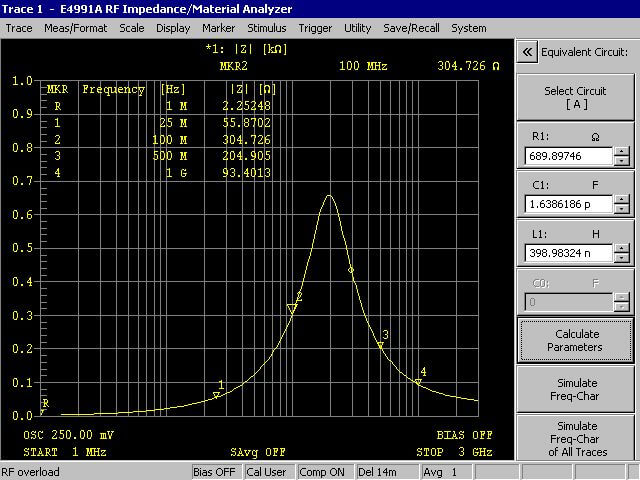640x480 pixels.
Task: Click Simulate Freq-Char of All Traces
Action: (576, 438)
